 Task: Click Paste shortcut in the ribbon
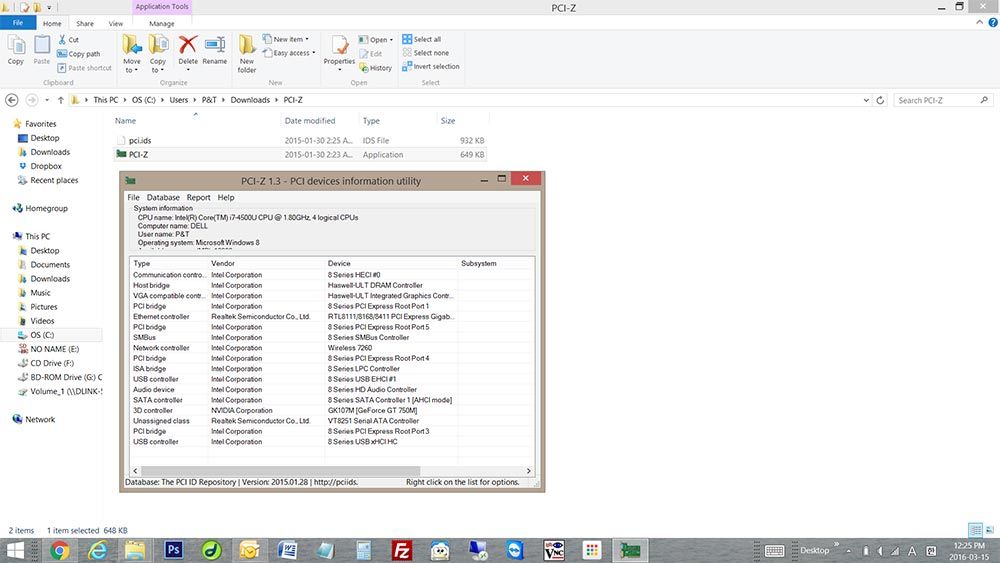pos(84,68)
